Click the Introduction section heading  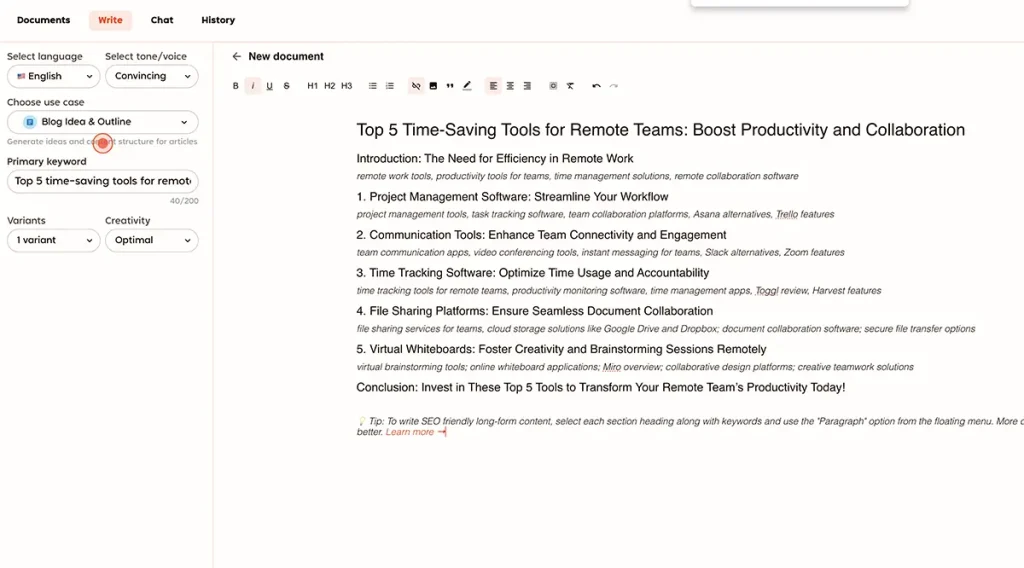click(494, 159)
